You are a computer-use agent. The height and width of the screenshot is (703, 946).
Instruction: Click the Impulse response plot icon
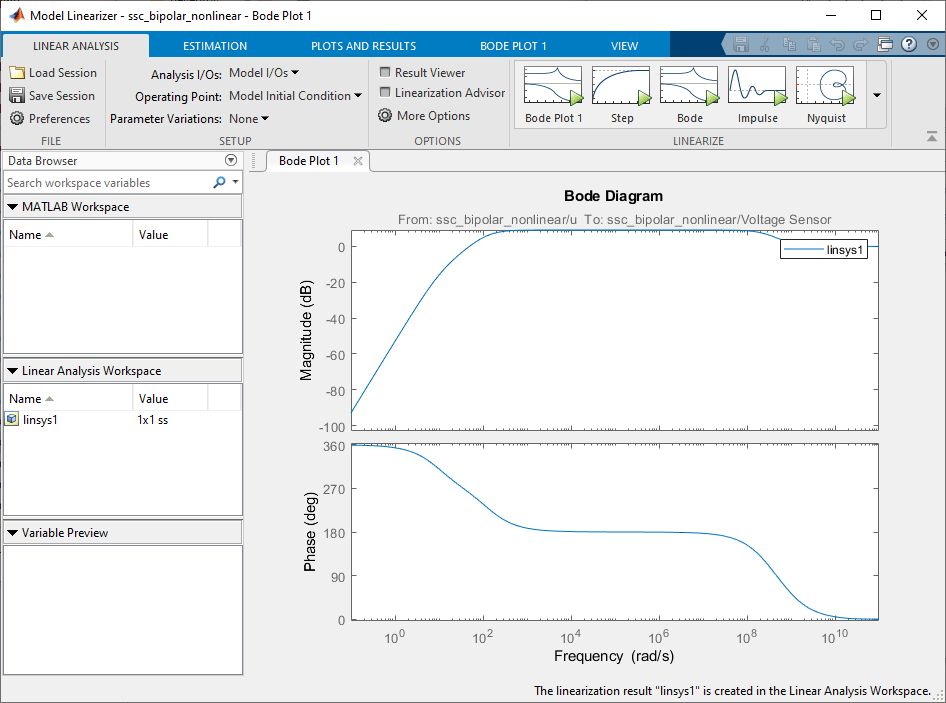click(x=757, y=86)
